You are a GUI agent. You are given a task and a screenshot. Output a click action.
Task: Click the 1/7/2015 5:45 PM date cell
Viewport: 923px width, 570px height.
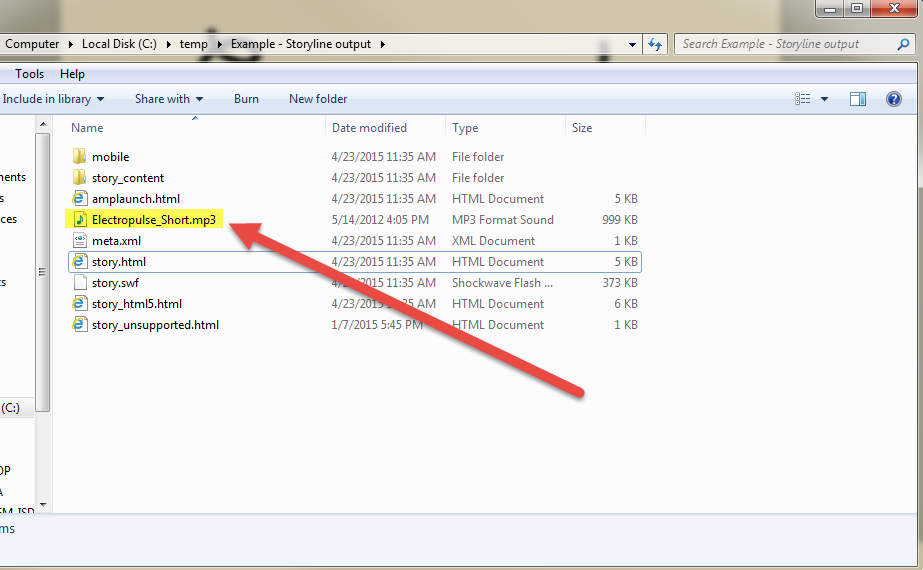377,325
